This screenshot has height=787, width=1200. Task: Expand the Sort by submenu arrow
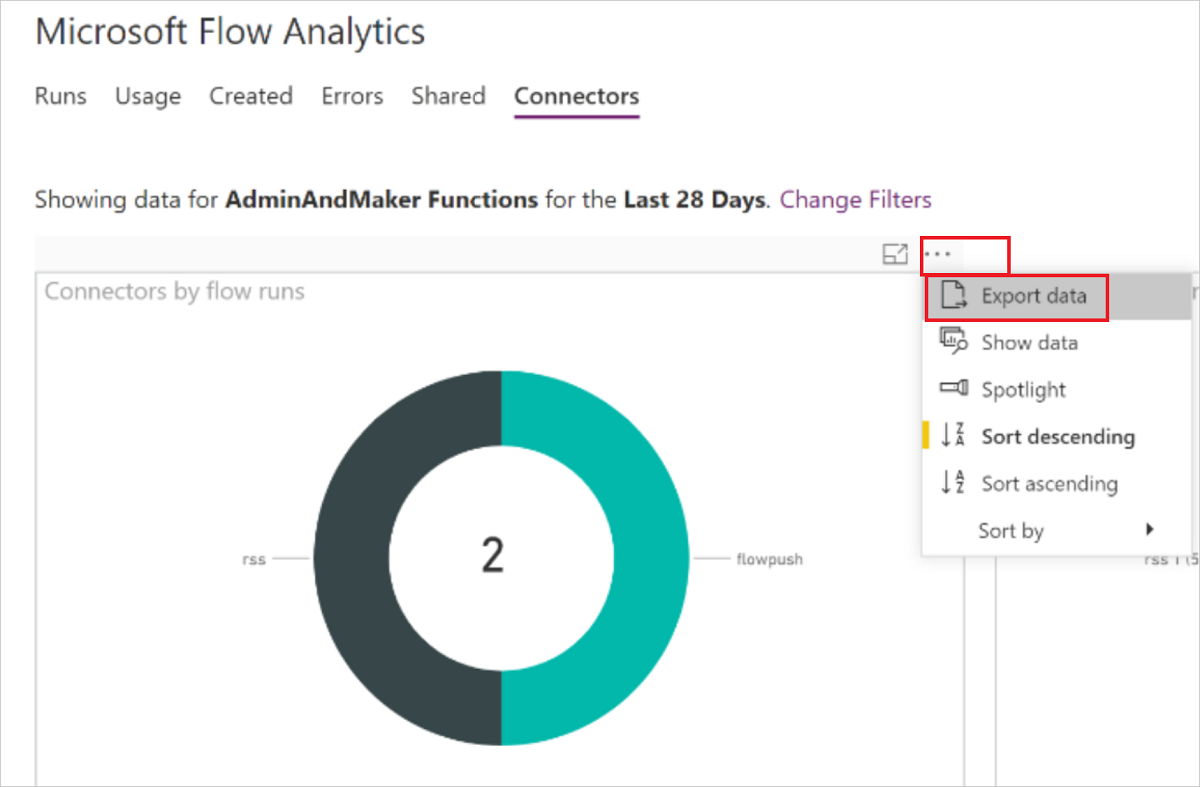click(x=1150, y=530)
